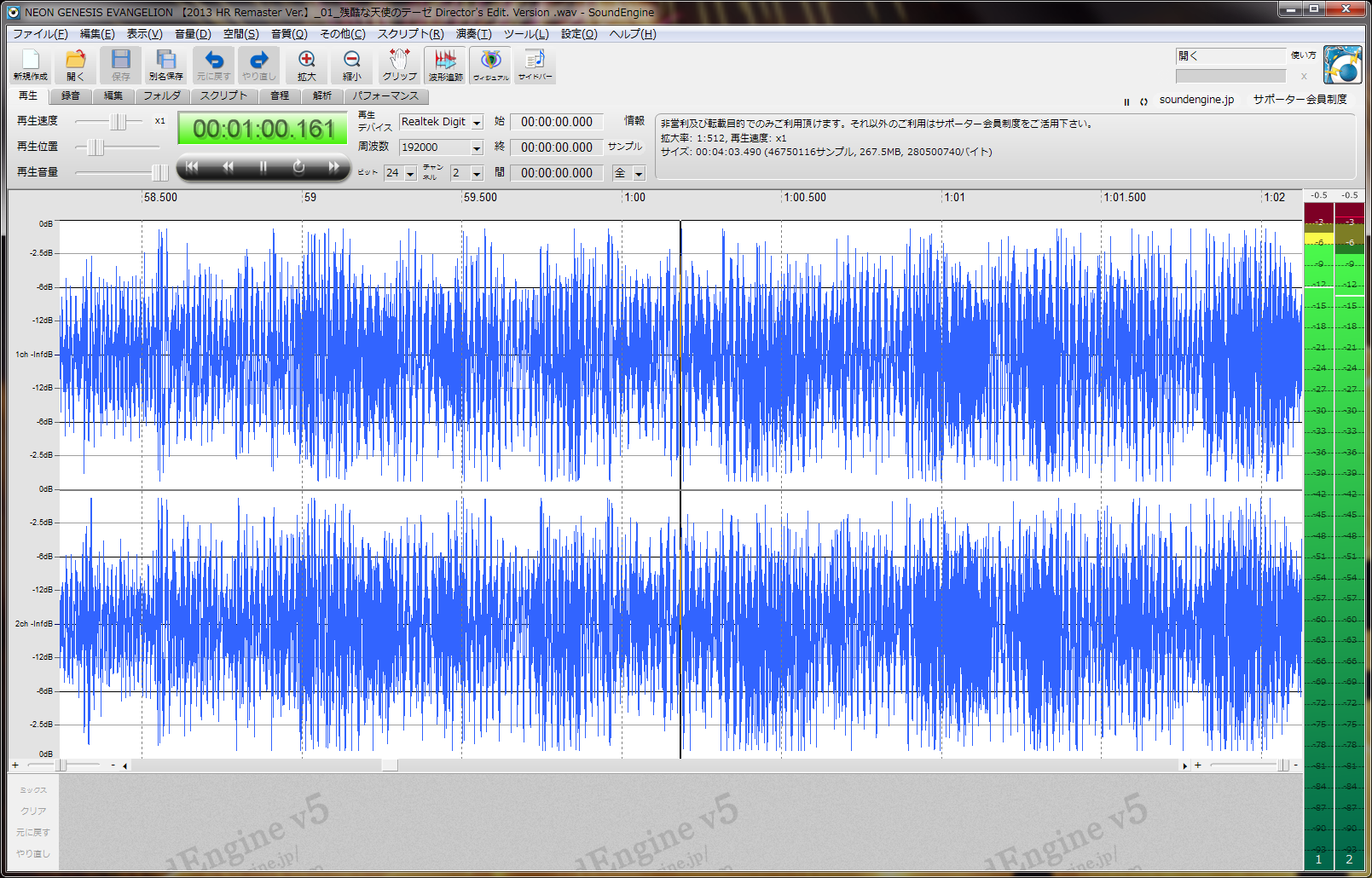Zoom out with the 縮小 magnifier icon

pyautogui.click(x=352, y=65)
